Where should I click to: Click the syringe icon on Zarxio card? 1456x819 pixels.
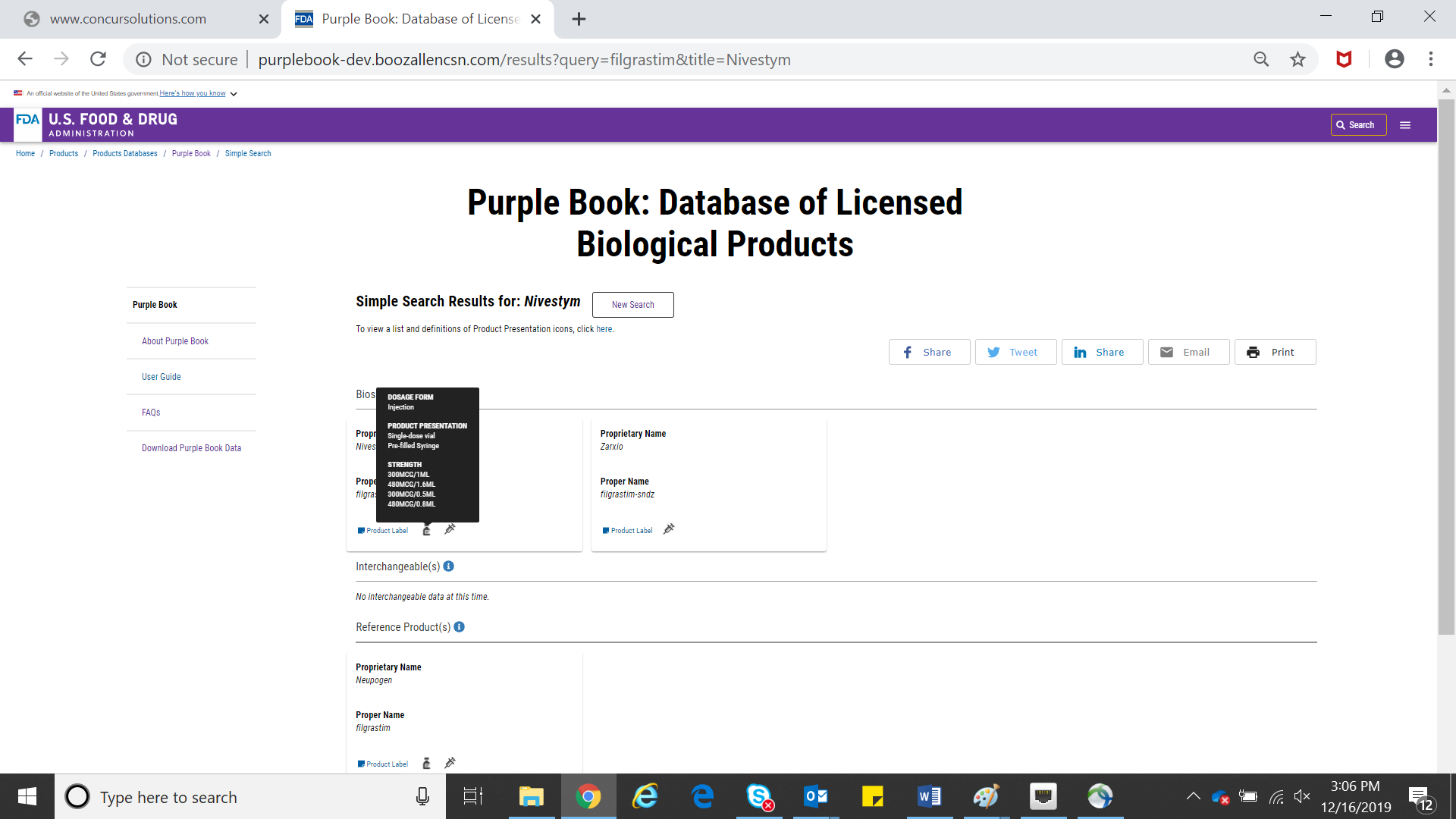click(x=669, y=529)
